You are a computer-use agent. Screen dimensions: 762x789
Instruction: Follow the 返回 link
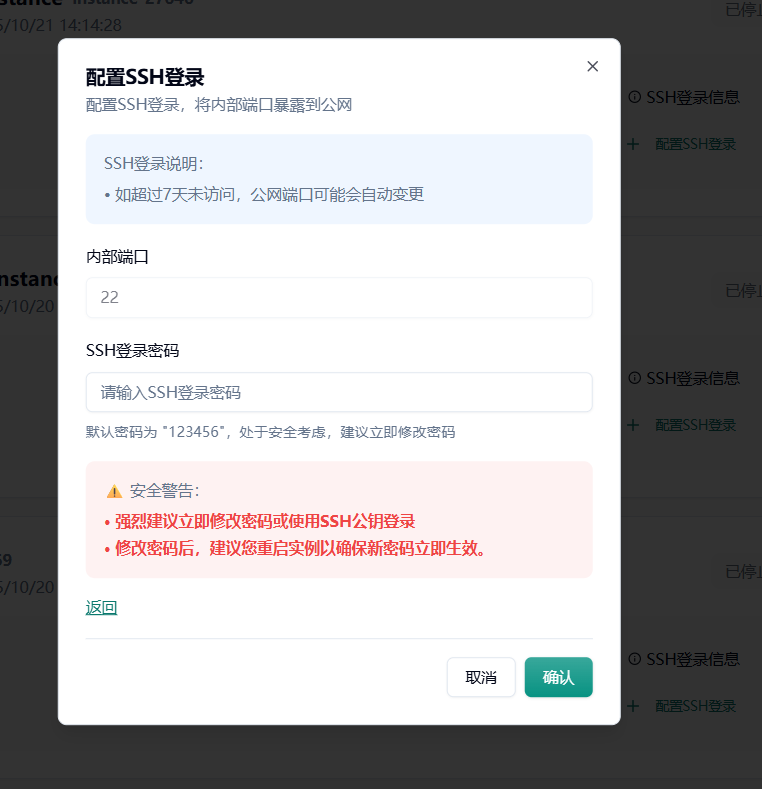(101, 607)
